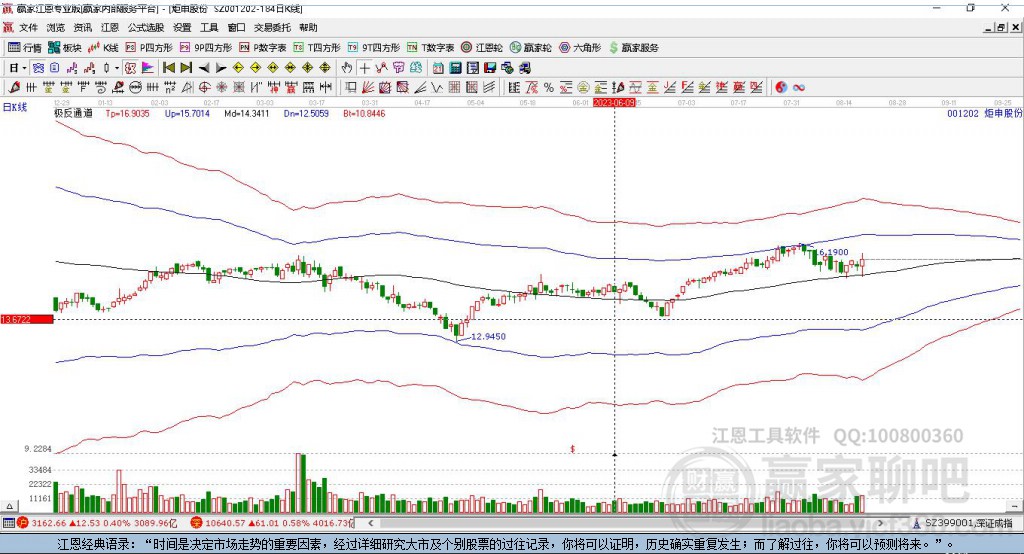This screenshot has width=1024, height=554.
Task: Open 赢家服务 with the dollar icon
Action: [633, 48]
